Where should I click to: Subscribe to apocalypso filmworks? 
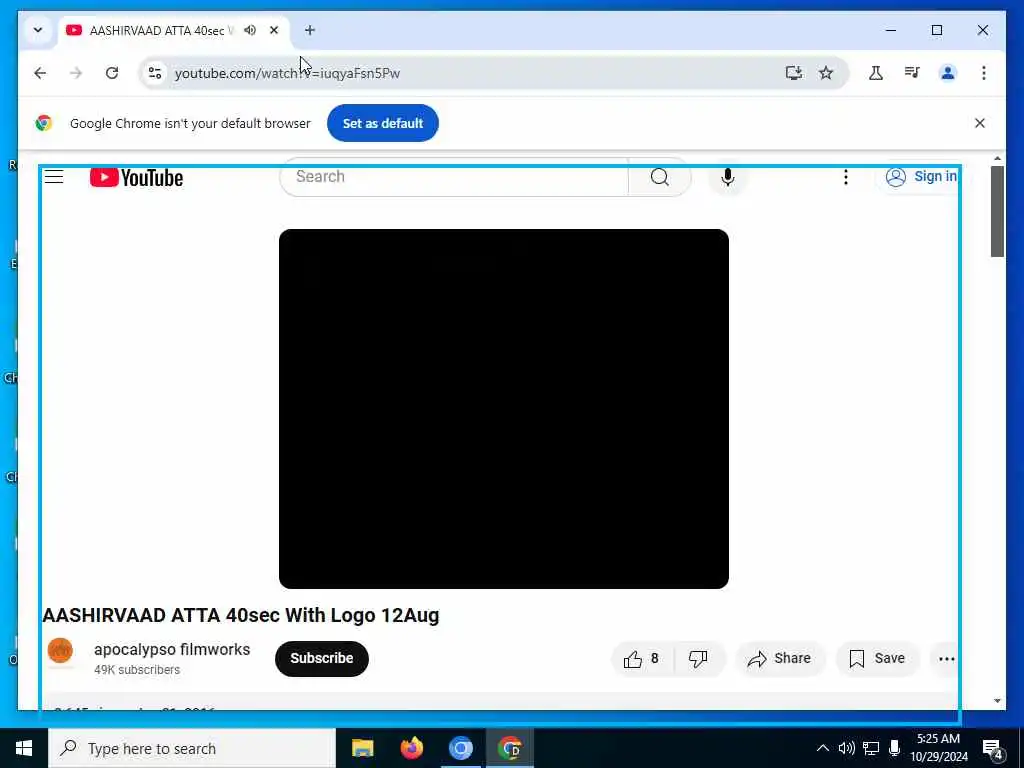(322, 658)
